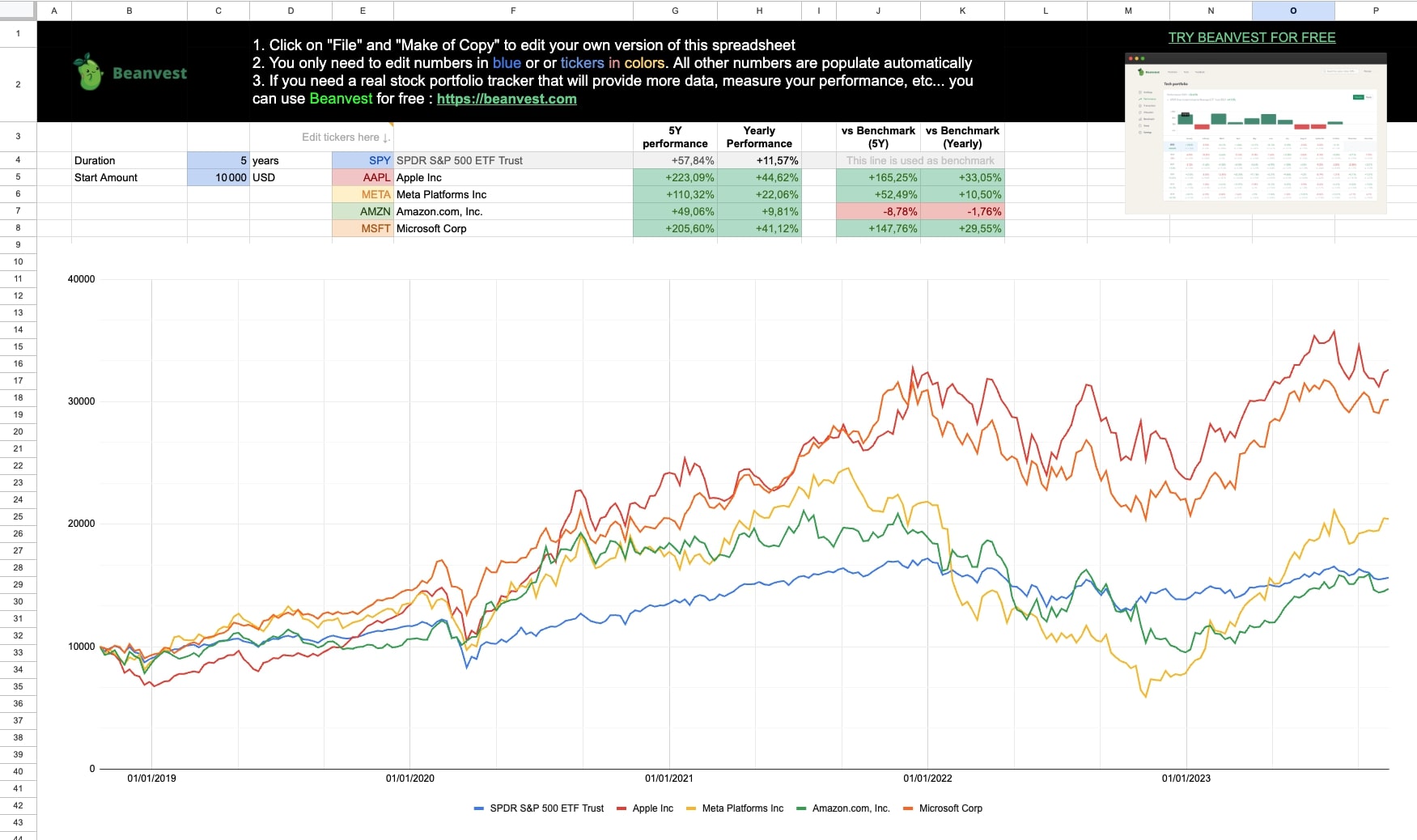Click the Start Amount label cell
The image size is (1417, 840).
coord(129,177)
